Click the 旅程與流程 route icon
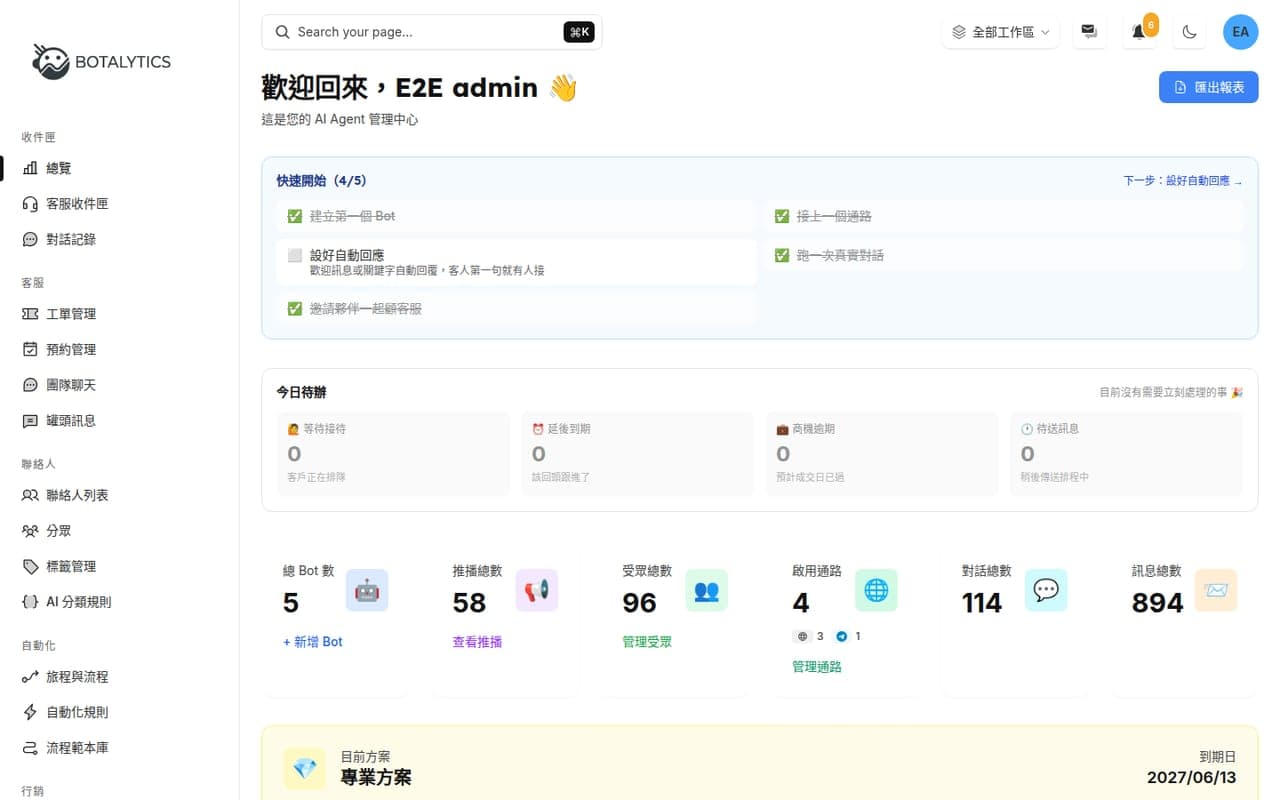This screenshot has width=1280, height=800. point(30,677)
